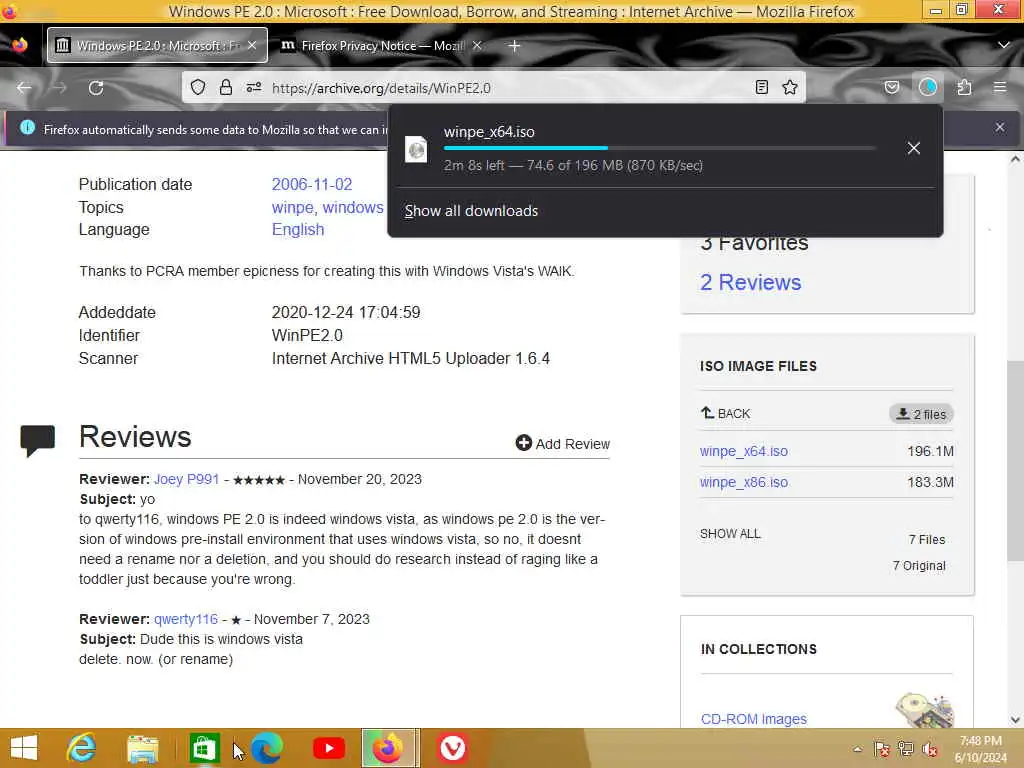
Task: Open the network tray icon
Action: (905, 748)
